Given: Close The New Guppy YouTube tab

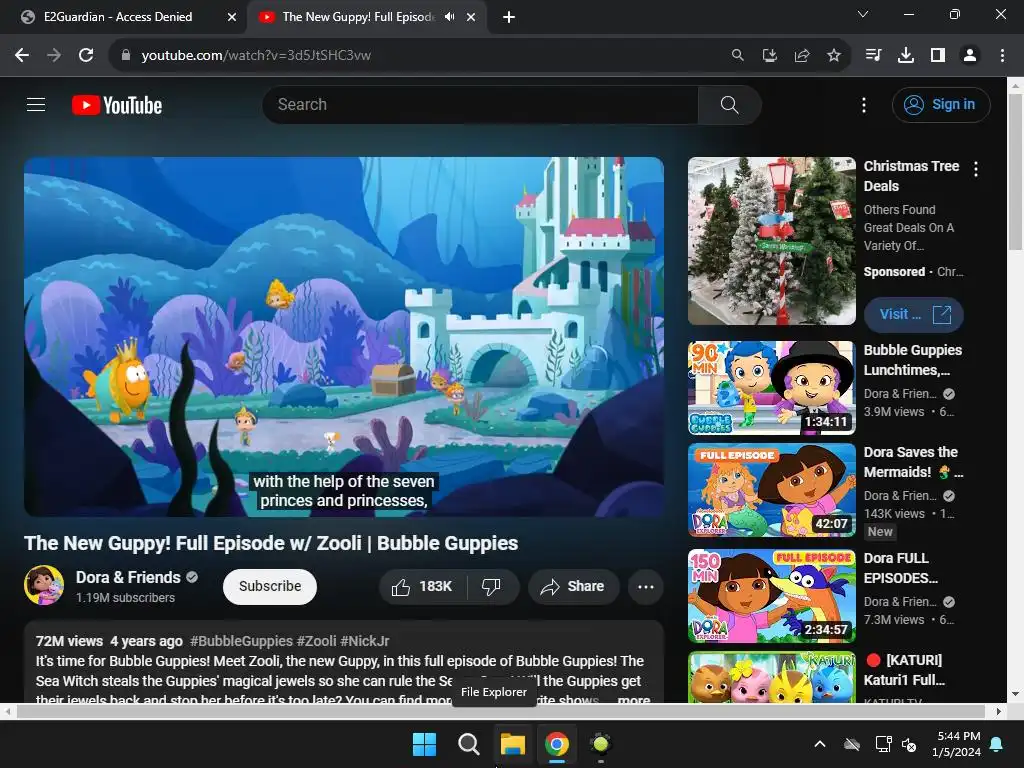Looking at the screenshot, I should pos(471,17).
